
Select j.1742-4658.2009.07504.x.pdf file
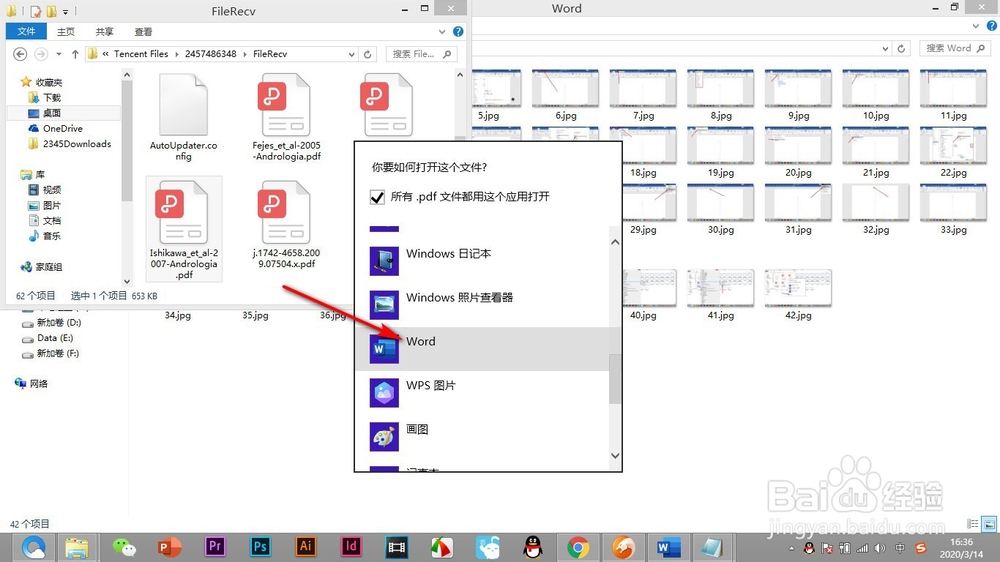[286, 225]
